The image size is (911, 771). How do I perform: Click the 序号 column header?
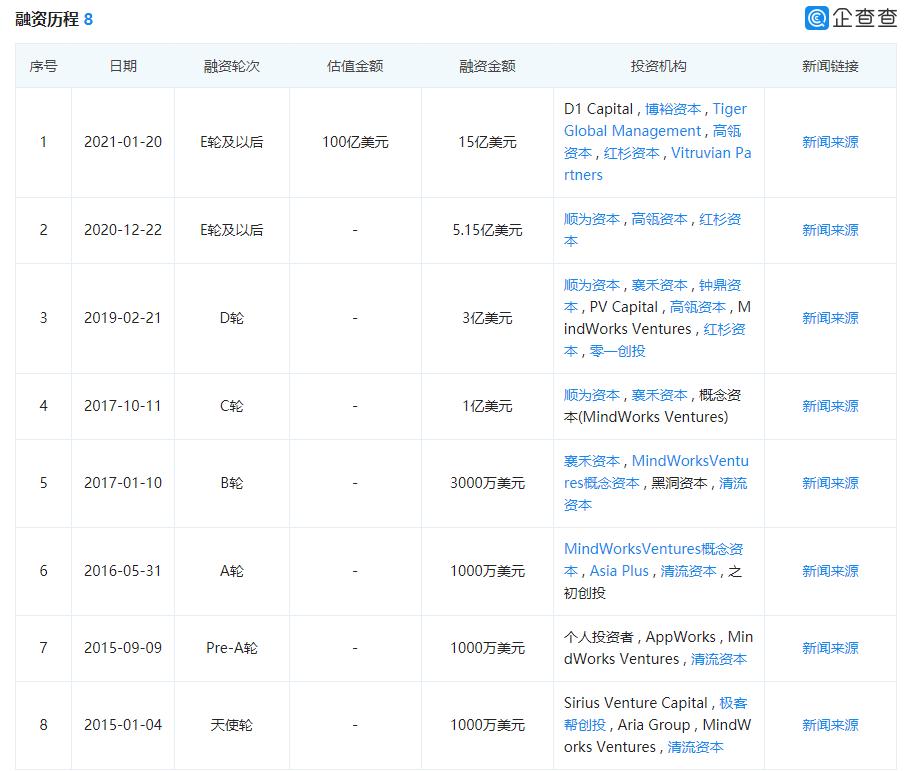click(44, 66)
